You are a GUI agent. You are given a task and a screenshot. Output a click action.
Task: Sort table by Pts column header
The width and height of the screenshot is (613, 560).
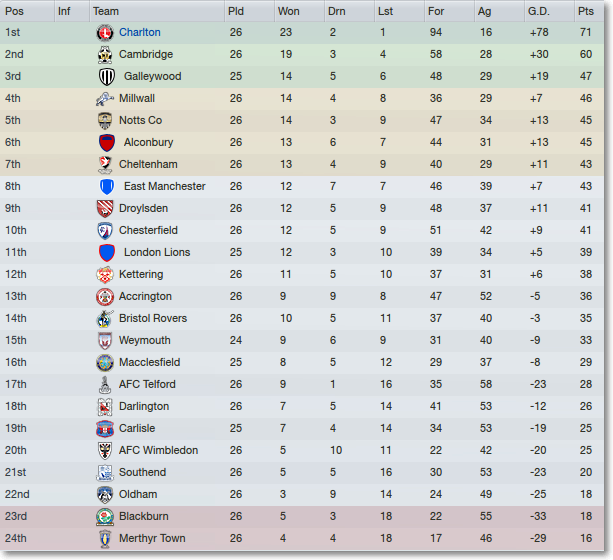click(586, 11)
